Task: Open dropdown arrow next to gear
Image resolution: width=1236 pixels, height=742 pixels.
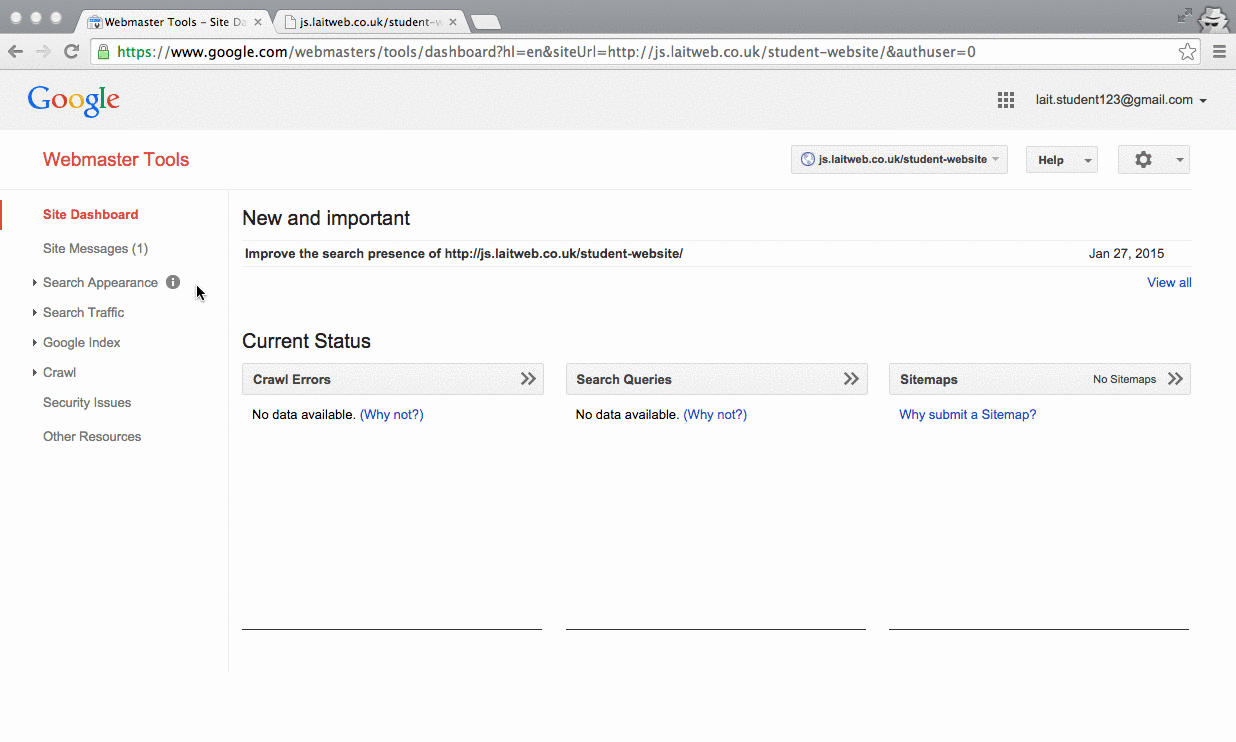Action: 1180,160
